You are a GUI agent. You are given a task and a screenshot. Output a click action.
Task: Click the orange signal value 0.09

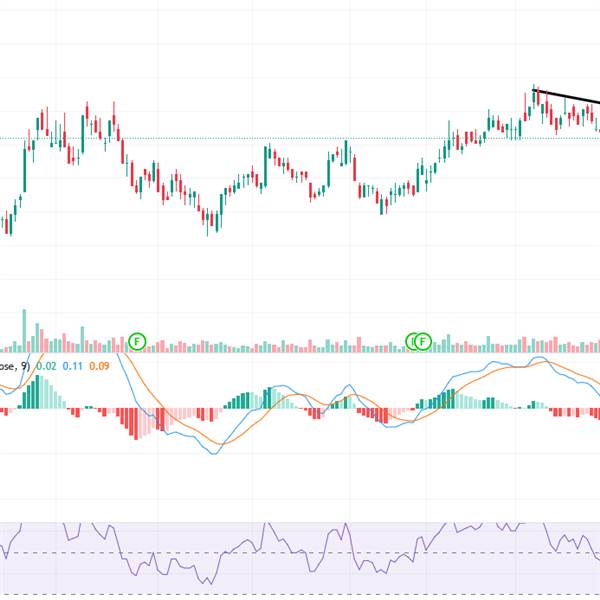point(99,366)
